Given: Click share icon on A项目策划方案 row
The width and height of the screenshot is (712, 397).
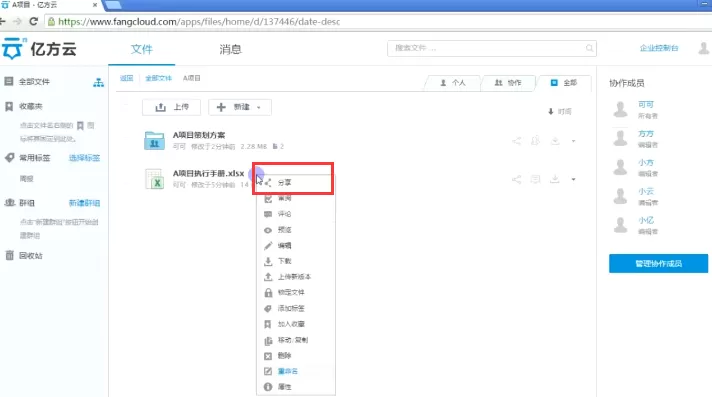Looking at the screenshot, I should click(x=517, y=141).
